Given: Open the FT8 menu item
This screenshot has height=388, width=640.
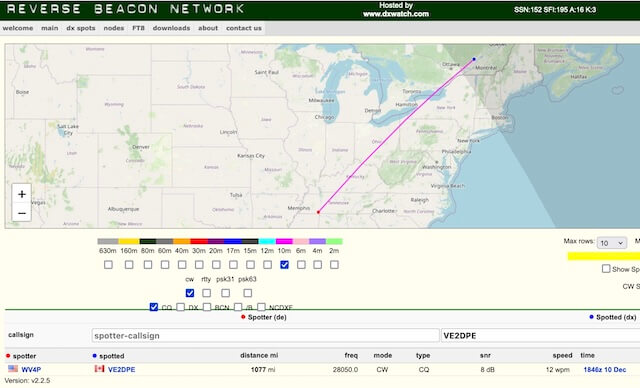Looking at the screenshot, I should (138, 28).
